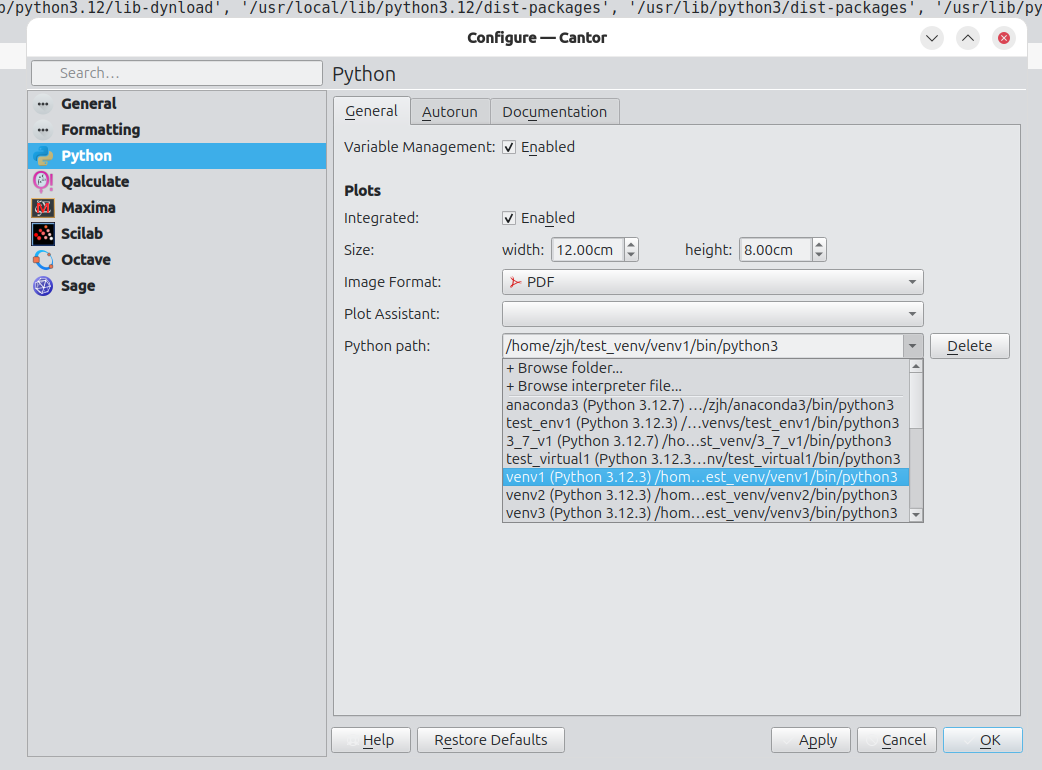Image resolution: width=1042 pixels, height=770 pixels.
Task: Select the Python icon in sidebar
Action: point(43,156)
